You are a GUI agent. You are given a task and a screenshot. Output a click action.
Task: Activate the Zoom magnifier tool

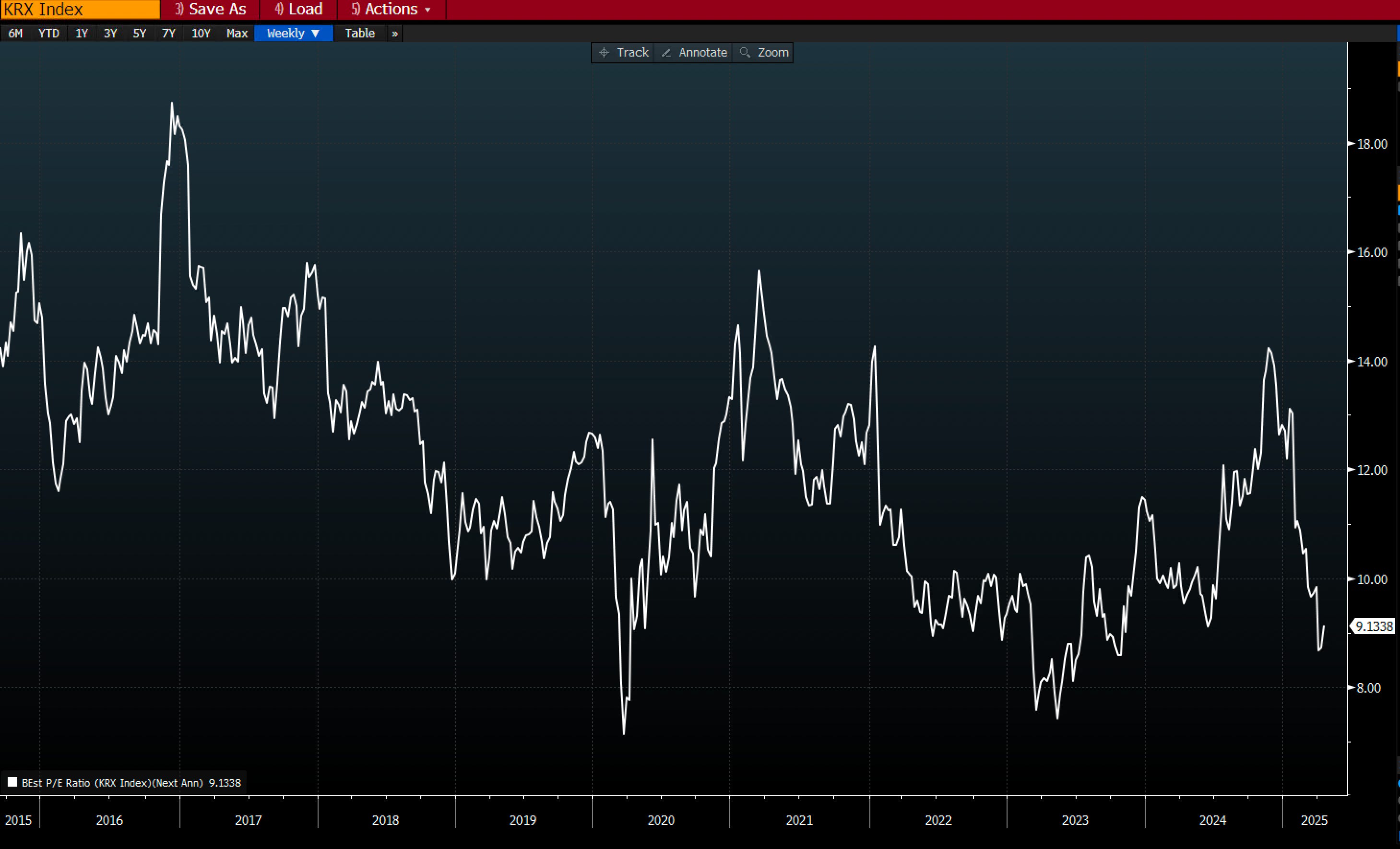(764, 52)
